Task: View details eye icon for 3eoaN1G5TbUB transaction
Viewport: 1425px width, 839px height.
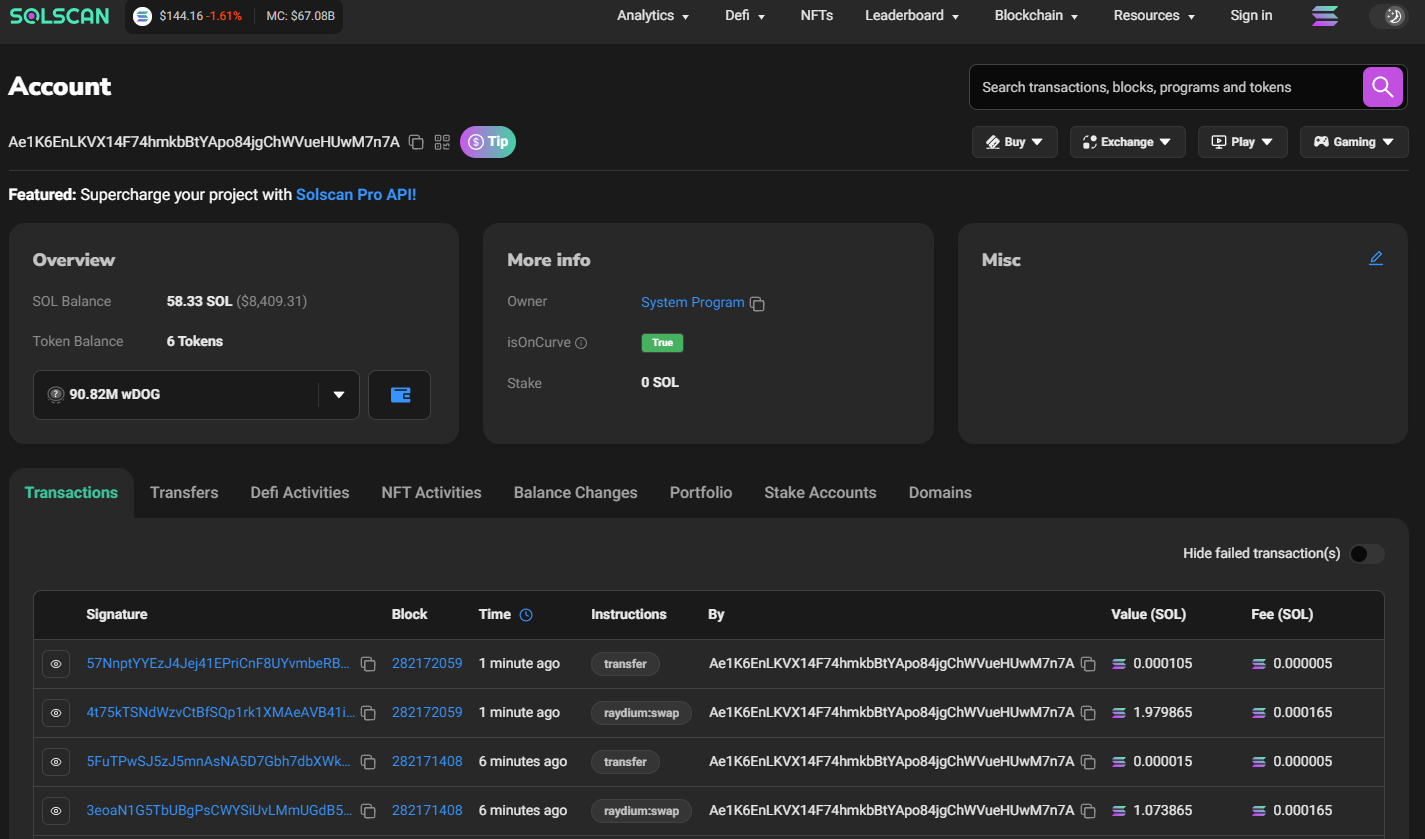Action: pos(56,811)
